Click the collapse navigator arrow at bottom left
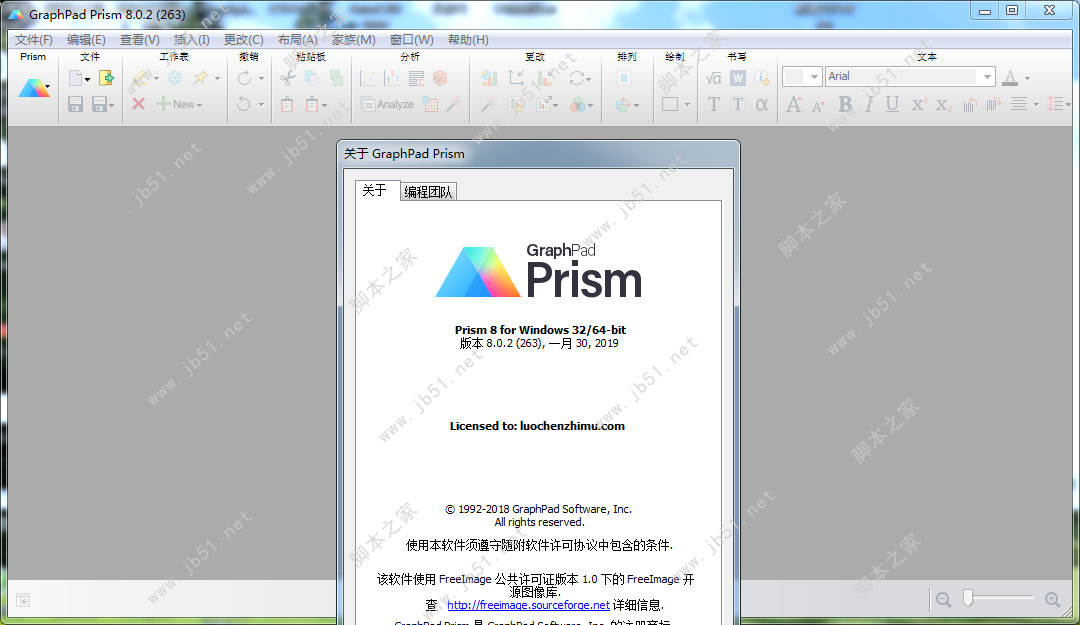This screenshot has height=625, width=1080. tap(23, 601)
